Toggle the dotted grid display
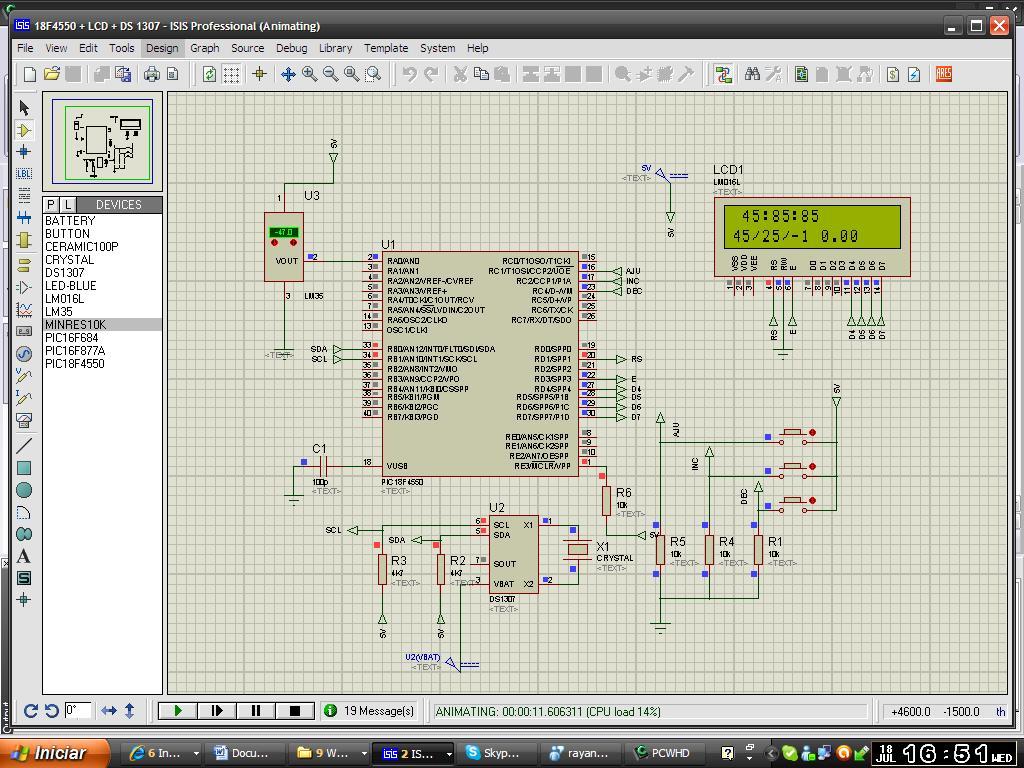The height and width of the screenshot is (768, 1024). tap(231, 74)
